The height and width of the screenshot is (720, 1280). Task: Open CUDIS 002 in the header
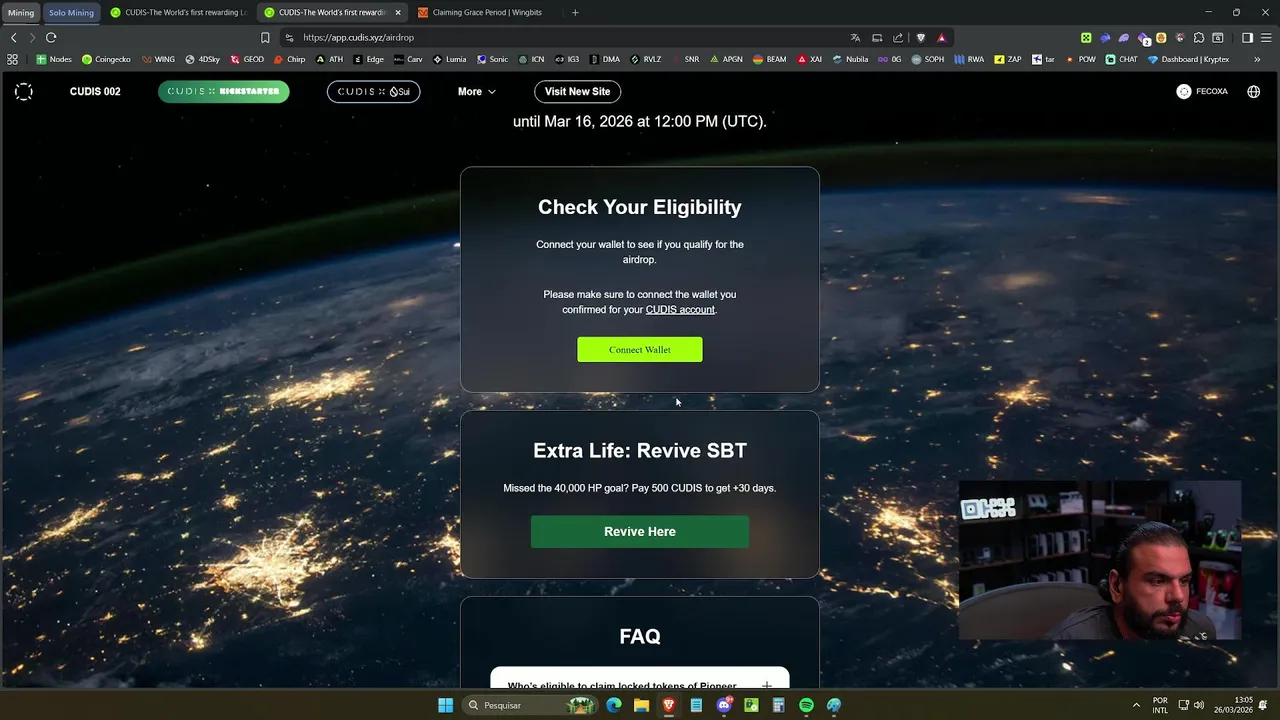coord(95,91)
